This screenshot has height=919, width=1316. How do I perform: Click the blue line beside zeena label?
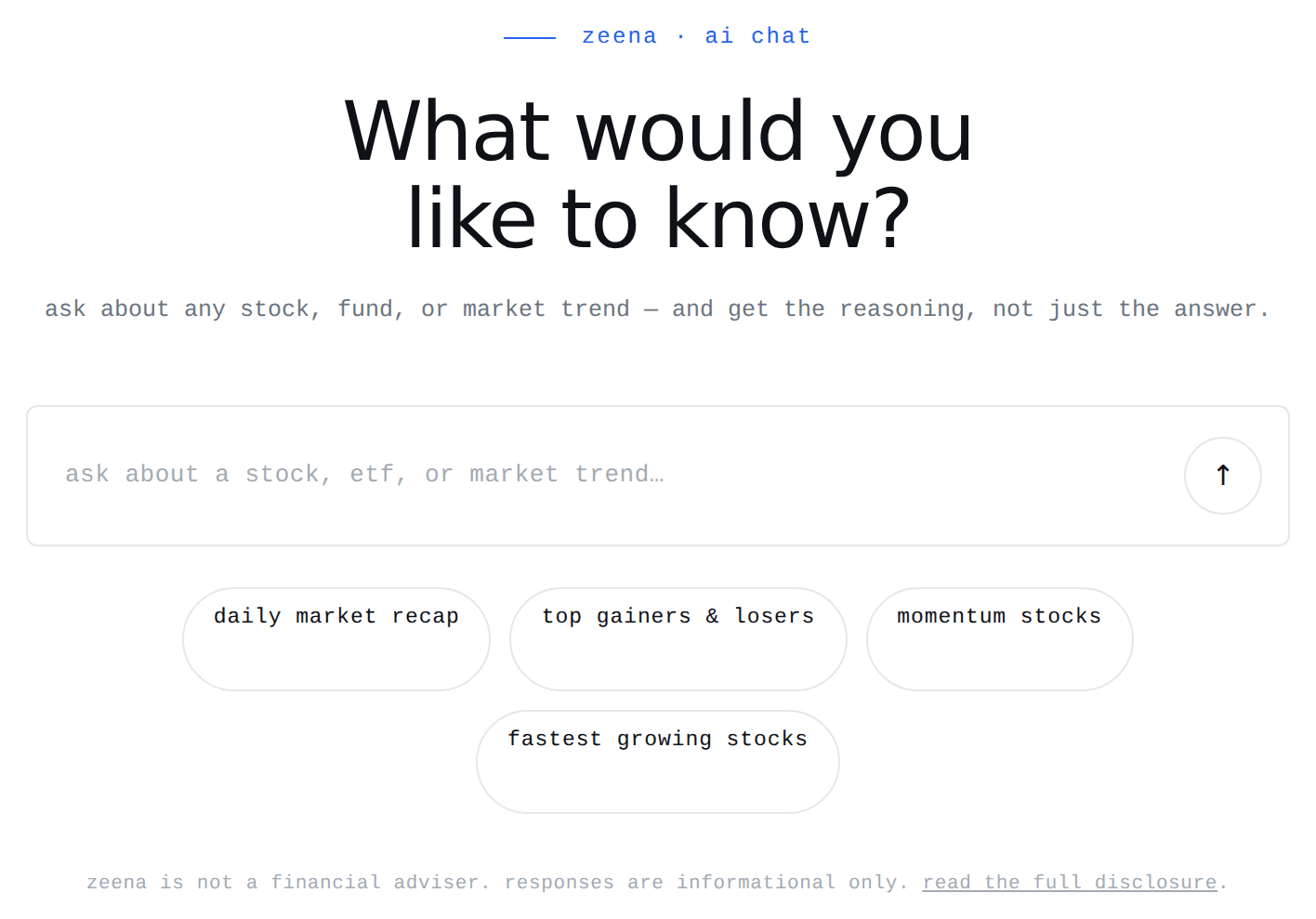(530, 38)
